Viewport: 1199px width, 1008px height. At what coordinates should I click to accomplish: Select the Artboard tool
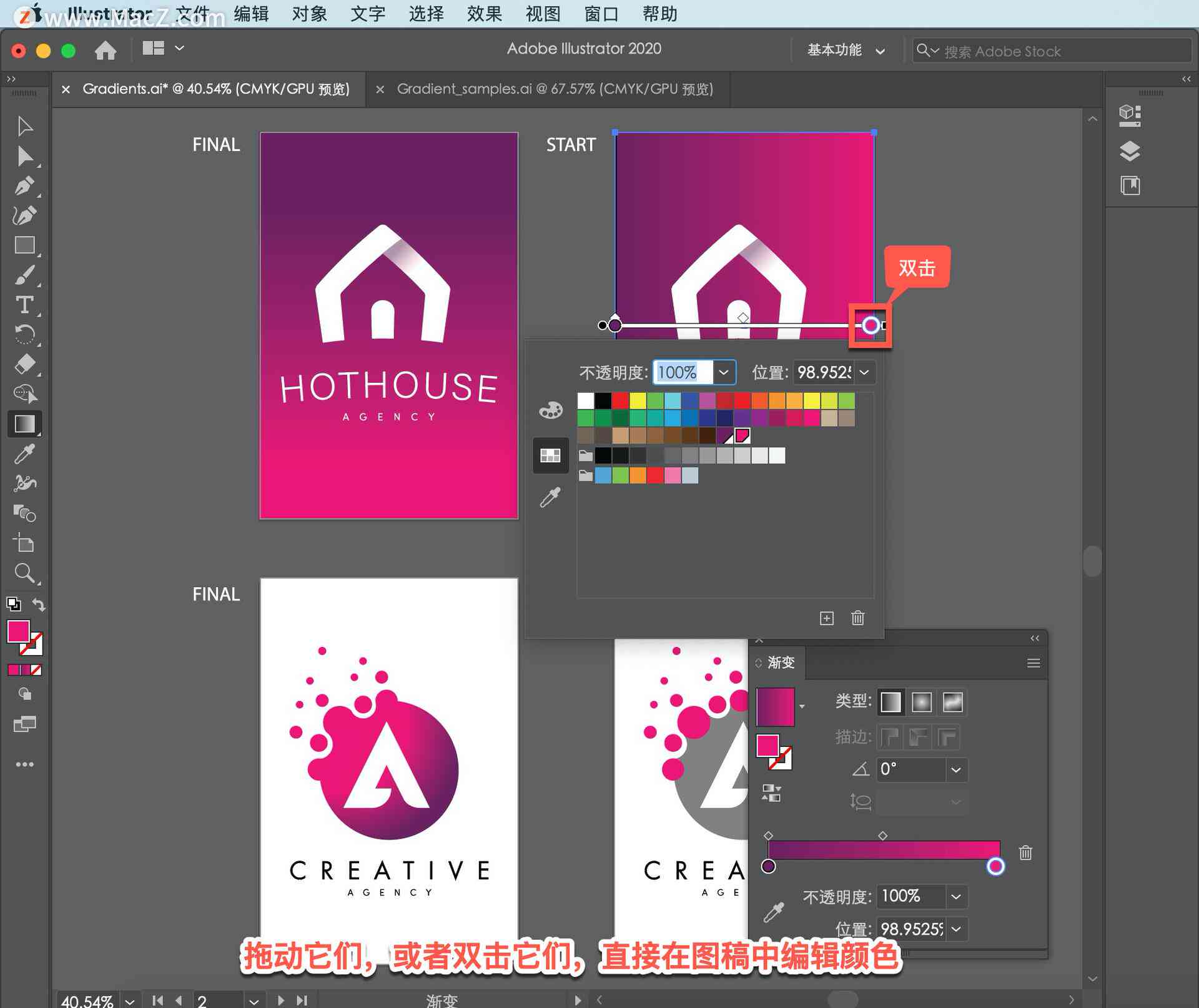(25, 543)
